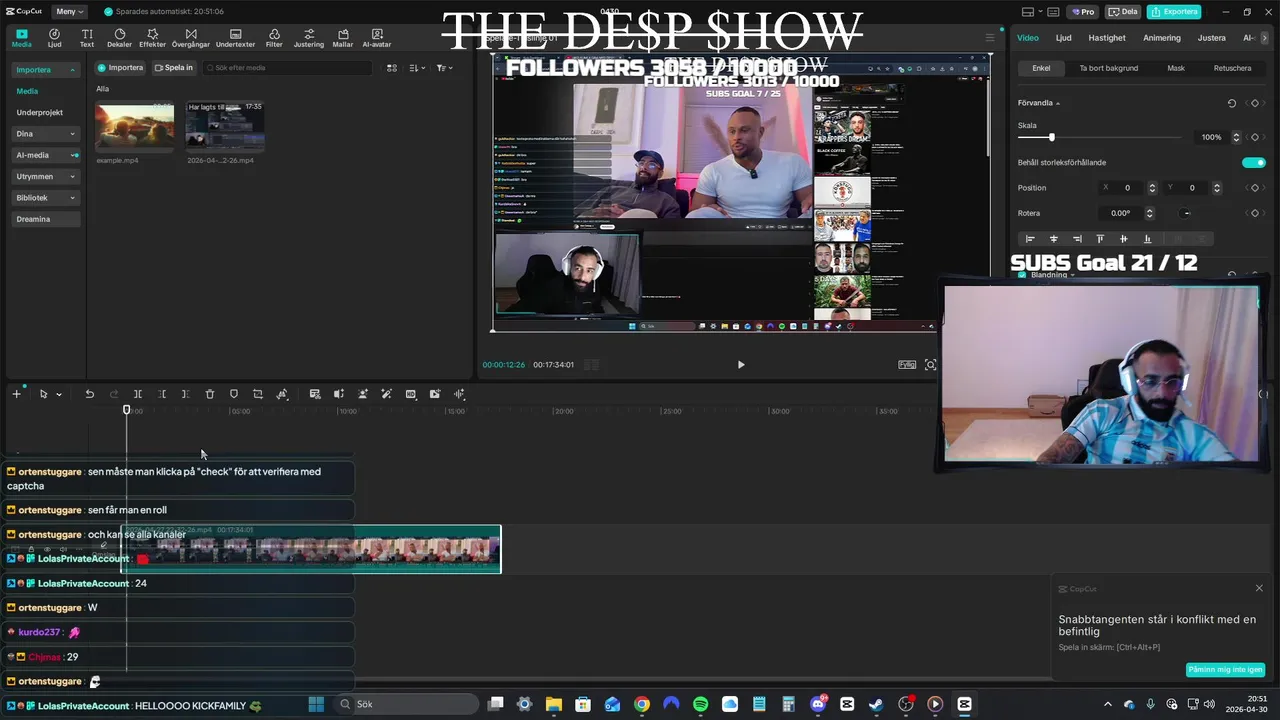Viewport: 1280px width, 720px height.
Task: Add a marker with shield icon
Action: point(234,394)
